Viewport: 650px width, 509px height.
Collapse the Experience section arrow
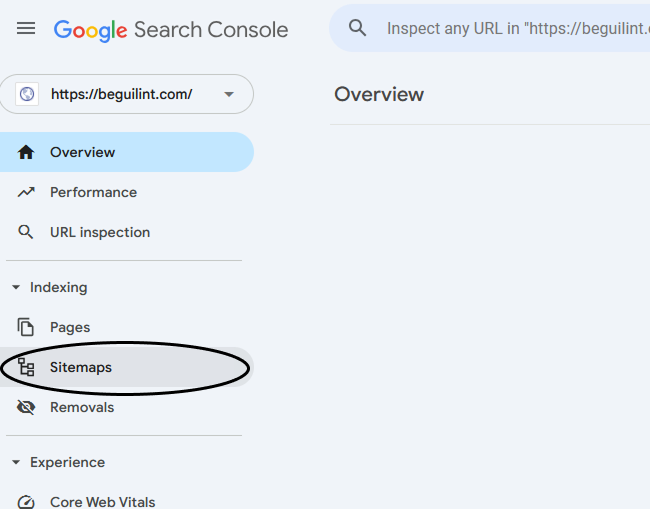[16, 462]
